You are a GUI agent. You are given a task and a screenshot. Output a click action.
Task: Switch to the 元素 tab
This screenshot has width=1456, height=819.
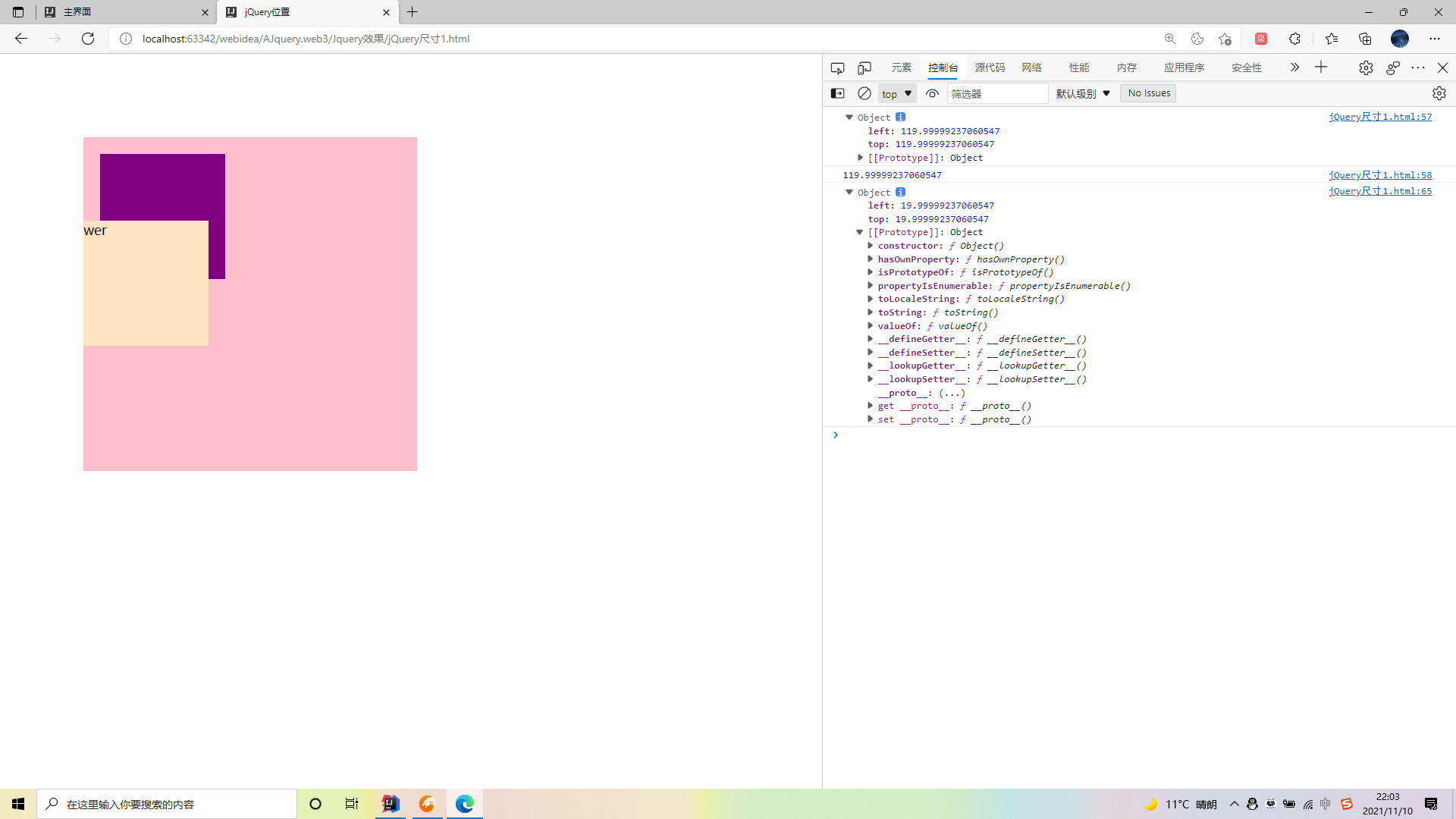(901, 68)
